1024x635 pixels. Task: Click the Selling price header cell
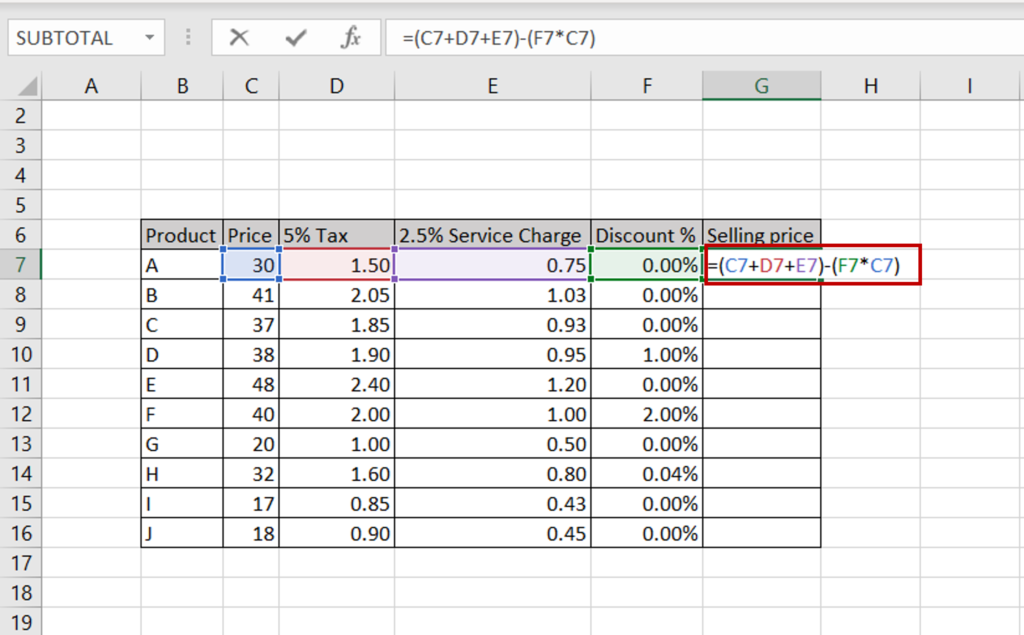[x=761, y=235]
